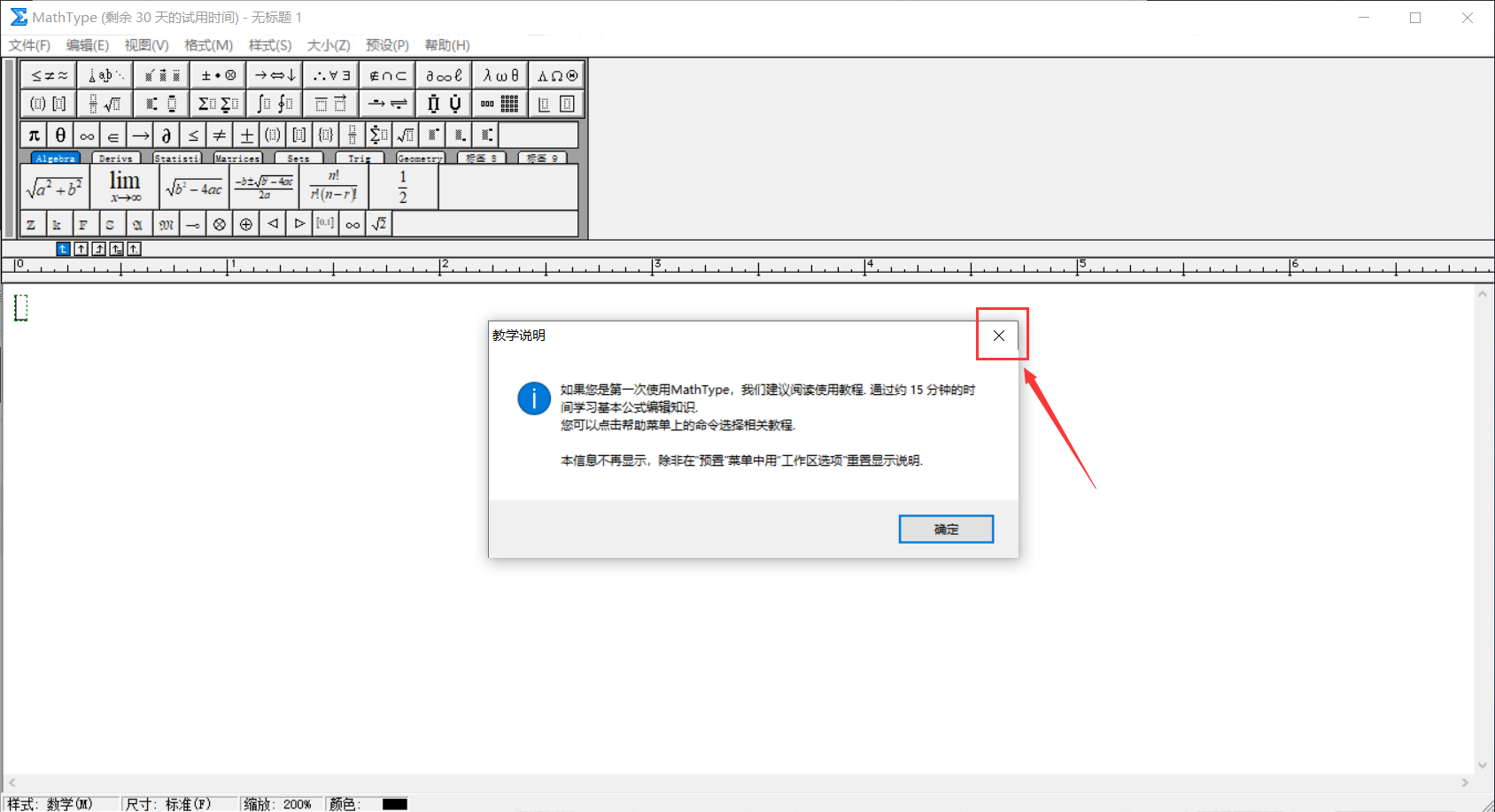
Task: Open the Greek lowercase λωθ palette
Action: coord(500,75)
